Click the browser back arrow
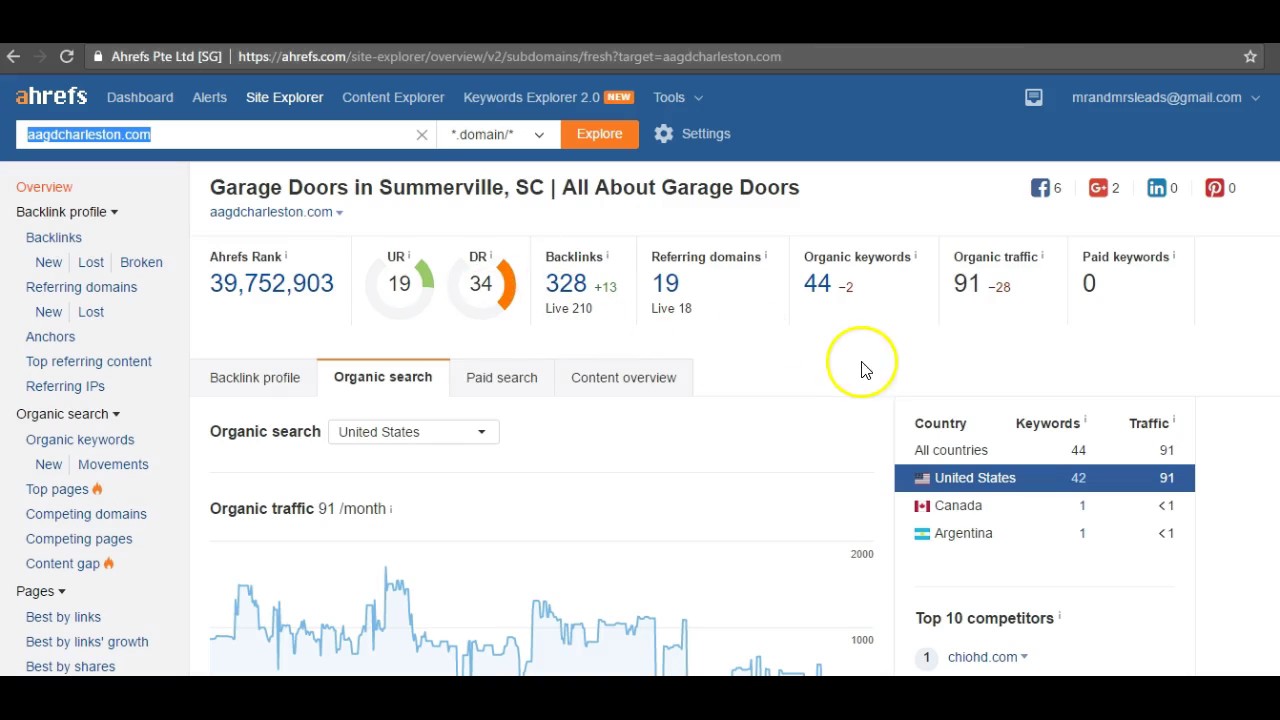 pos(13,57)
